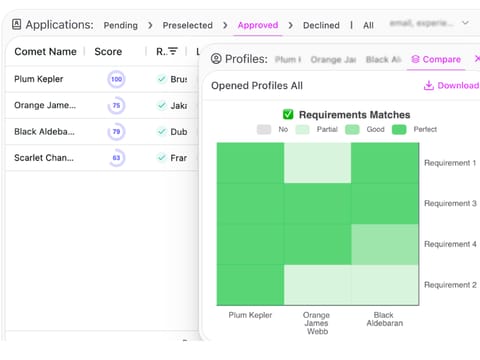Click the Requirement 1 row label
The image size is (480, 360).
click(450, 163)
